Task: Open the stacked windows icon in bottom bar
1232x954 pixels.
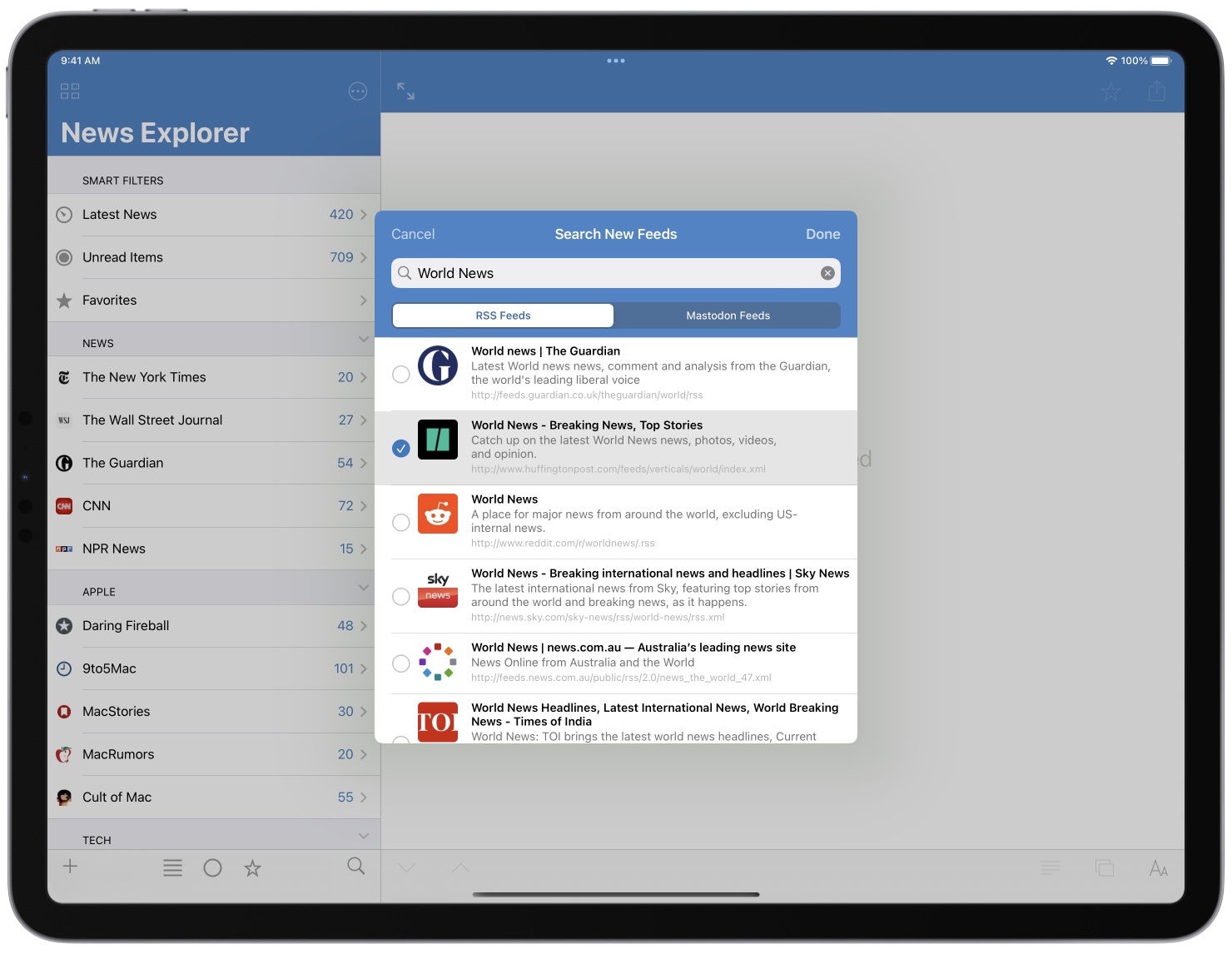Action: 1105,868
